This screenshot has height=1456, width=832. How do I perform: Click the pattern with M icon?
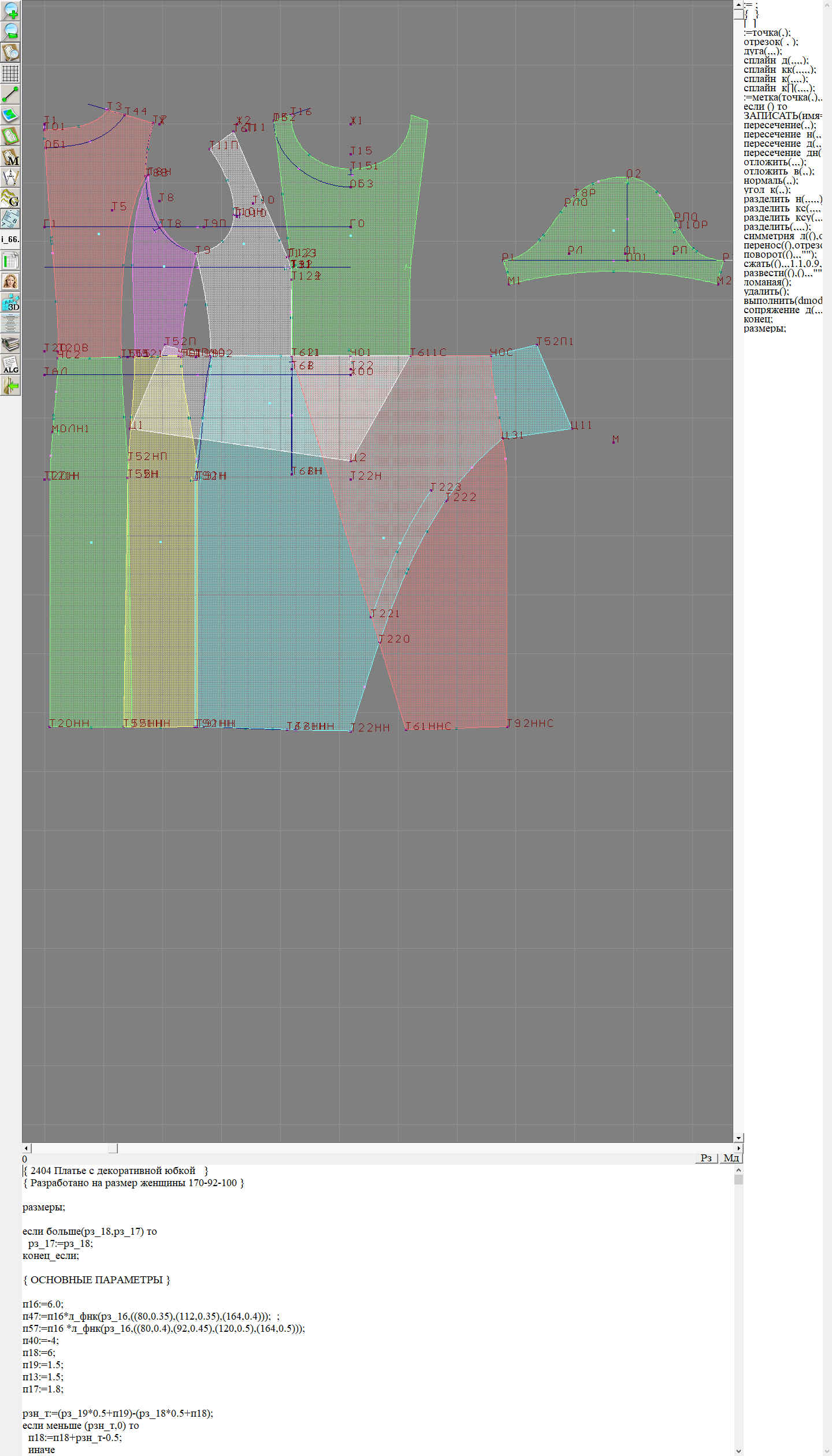point(10,157)
